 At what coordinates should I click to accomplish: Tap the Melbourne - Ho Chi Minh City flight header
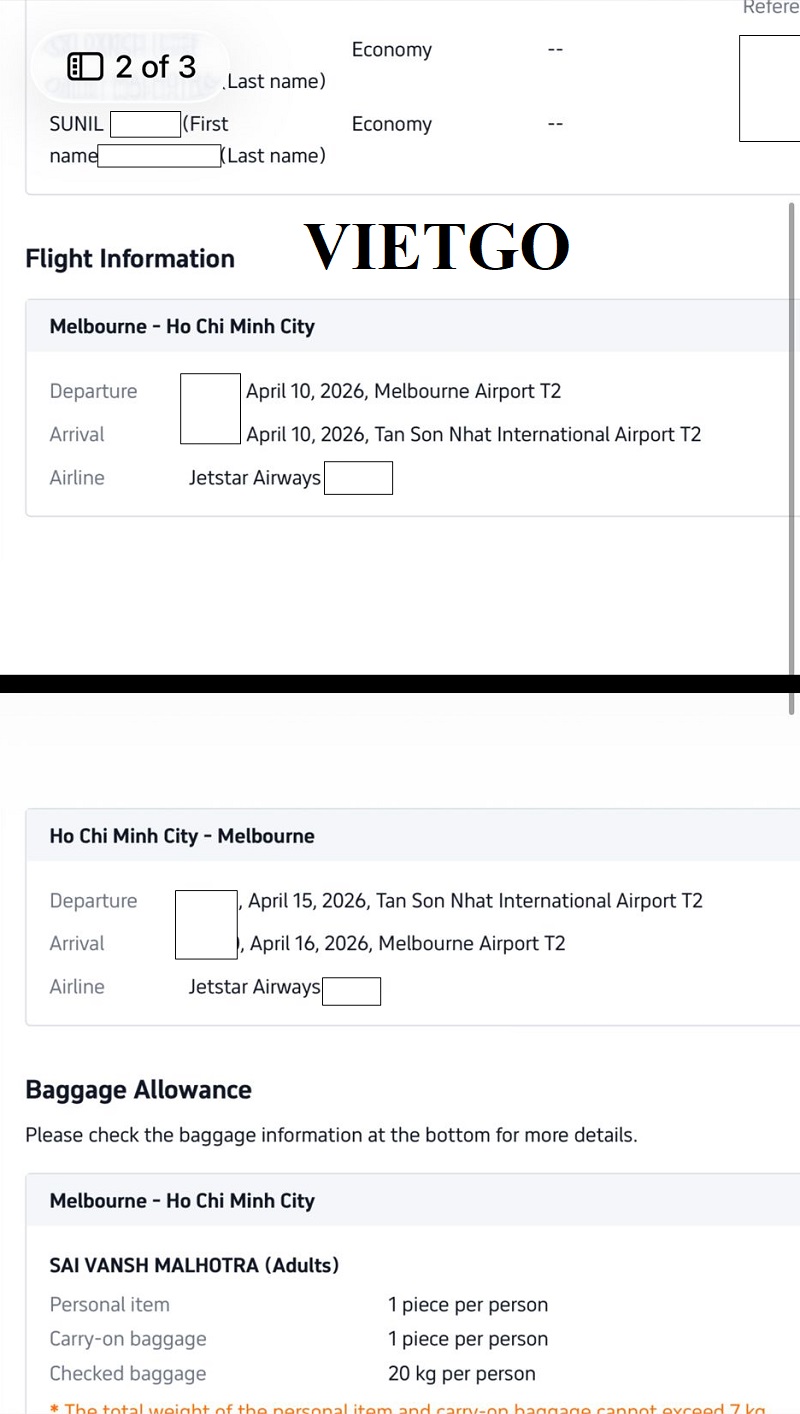tap(182, 326)
